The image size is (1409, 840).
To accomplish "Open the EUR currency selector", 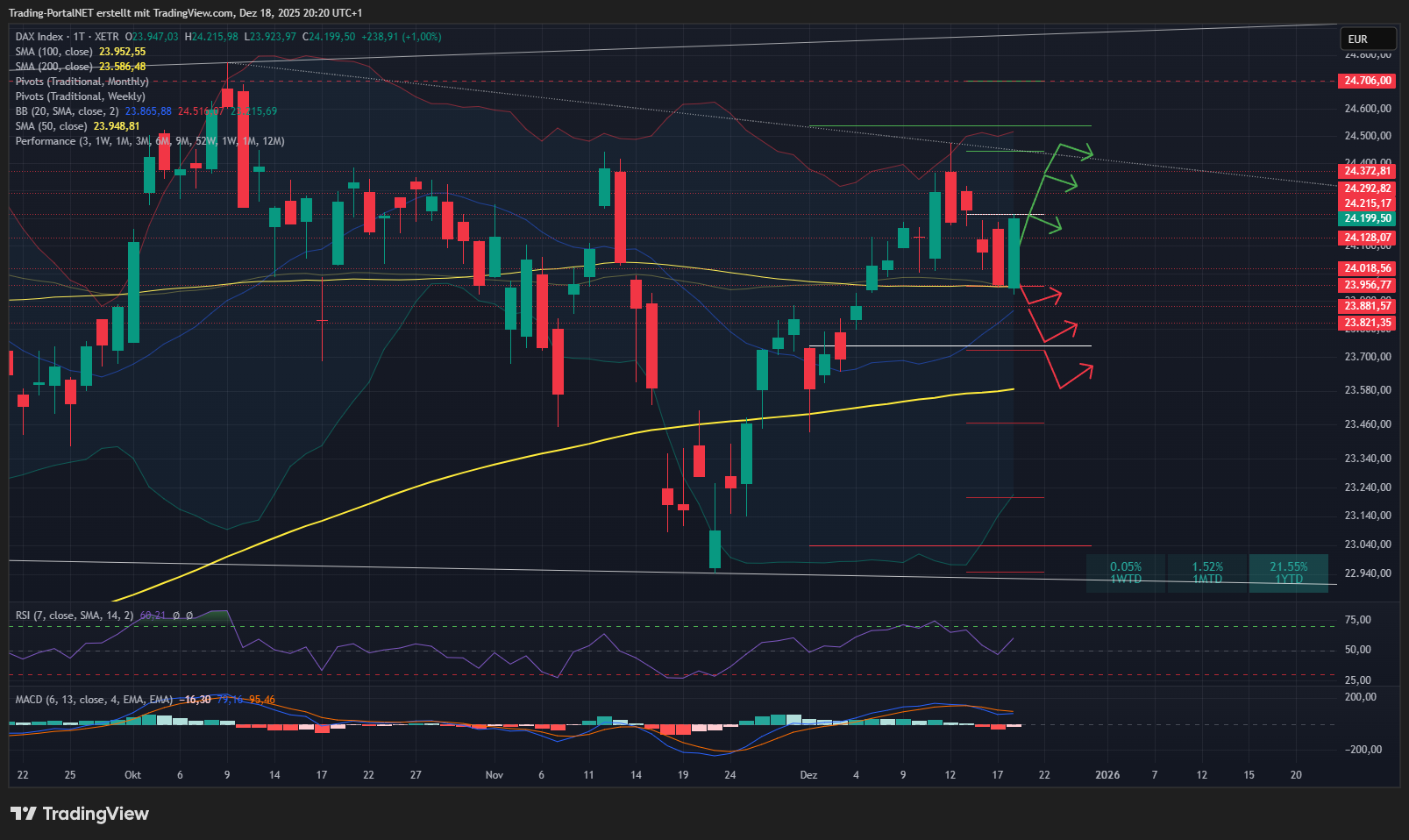I will 1366,39.
